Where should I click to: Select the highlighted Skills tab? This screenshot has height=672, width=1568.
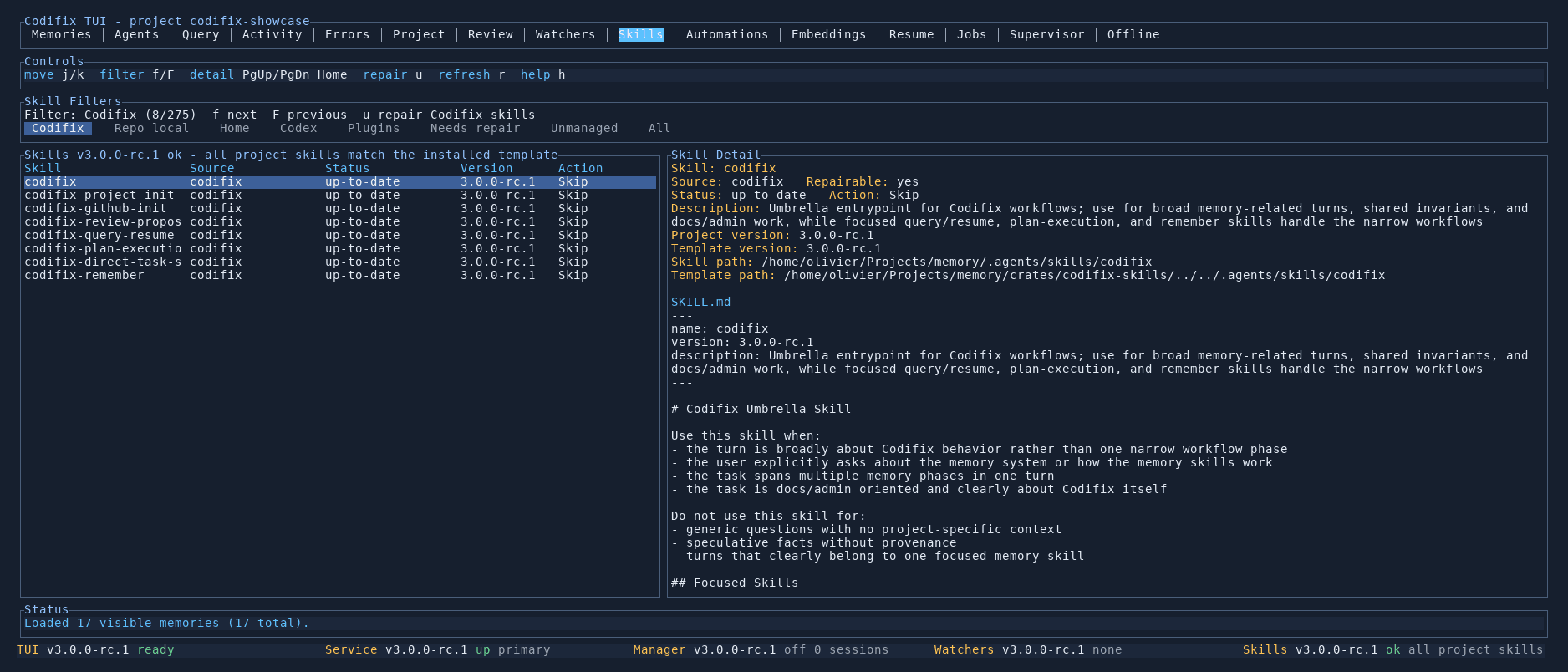[641, 34]
